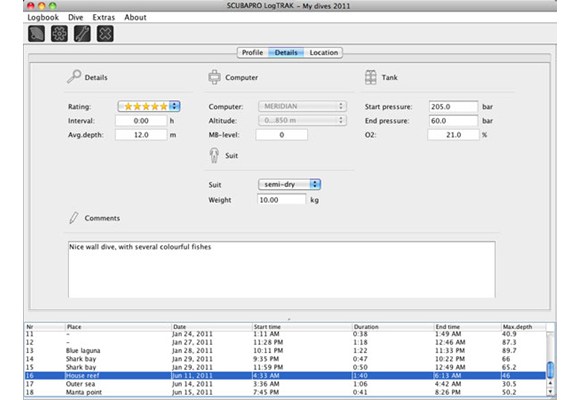Open the Extras menu
Image resolution: width=580 pixels, height=400 pixels.
pyautogui.click(x=104, y=17)
